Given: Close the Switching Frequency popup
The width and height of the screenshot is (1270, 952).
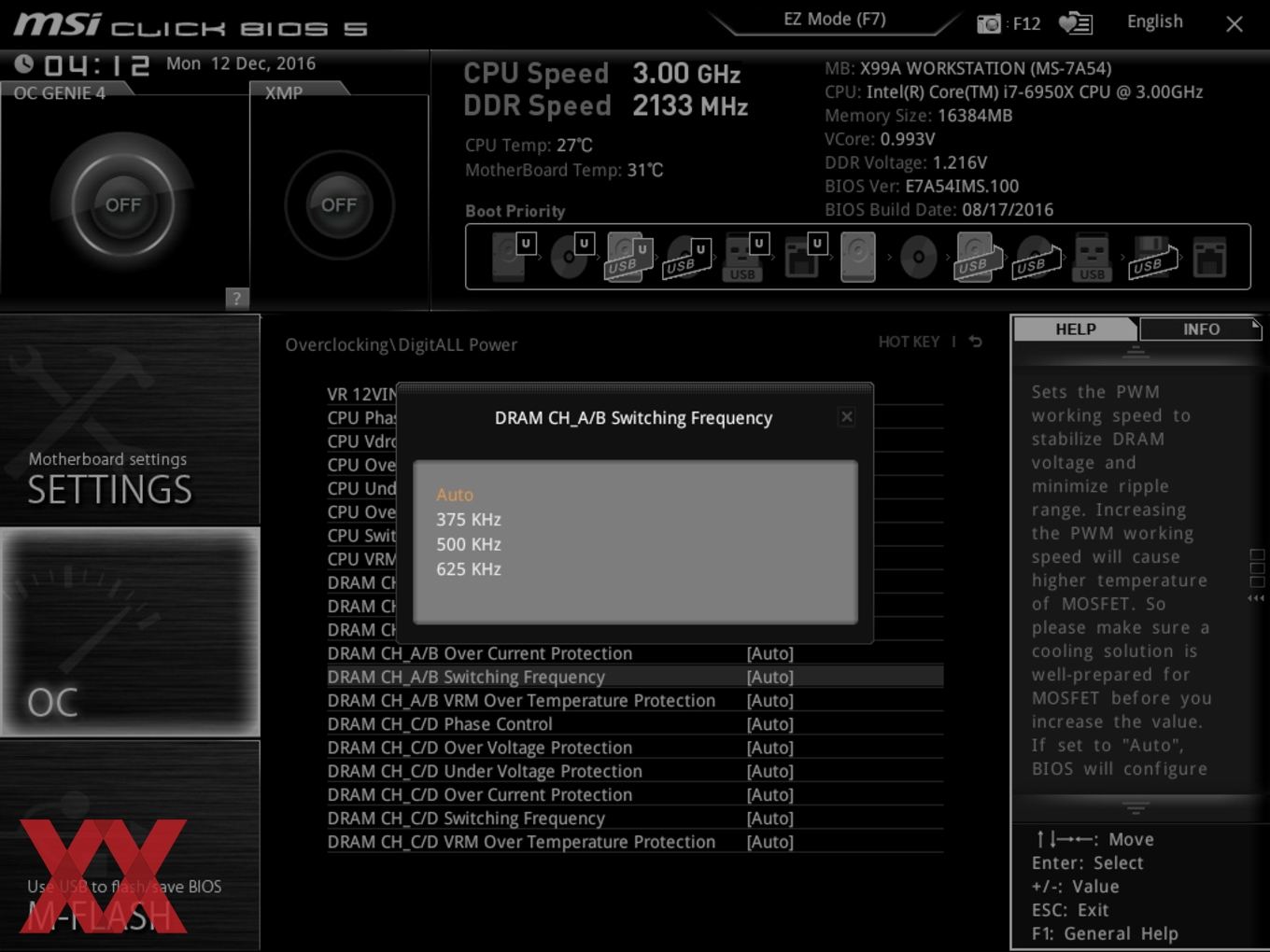Looking at the screenshot, I should point(847,417).
